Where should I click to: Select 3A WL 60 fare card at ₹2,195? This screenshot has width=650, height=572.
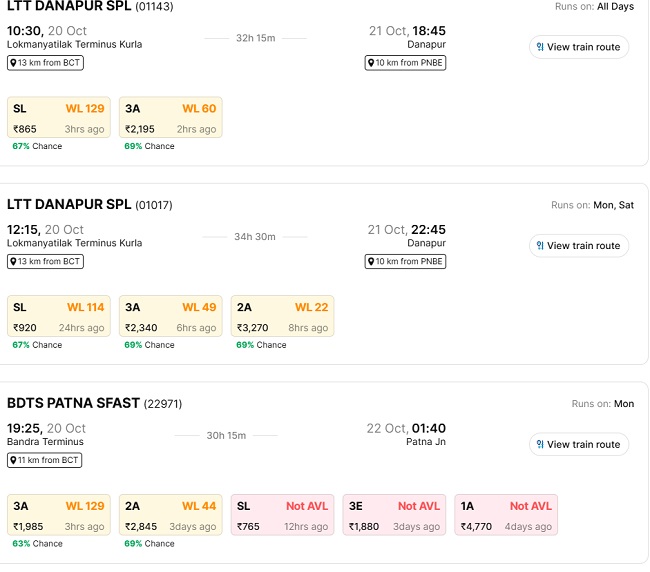(x=170, y=118)
